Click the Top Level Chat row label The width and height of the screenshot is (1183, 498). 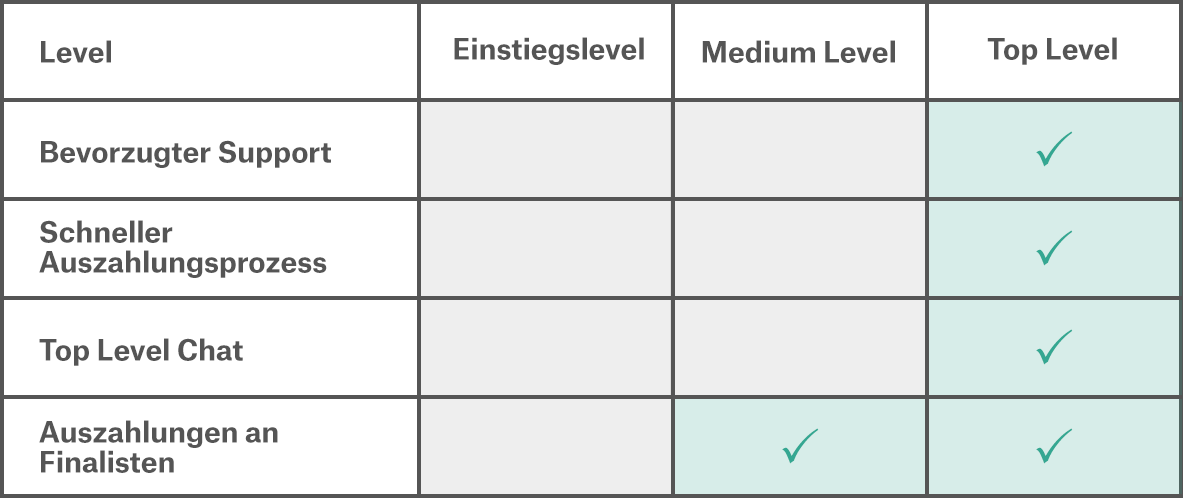[x=141, y=350]
